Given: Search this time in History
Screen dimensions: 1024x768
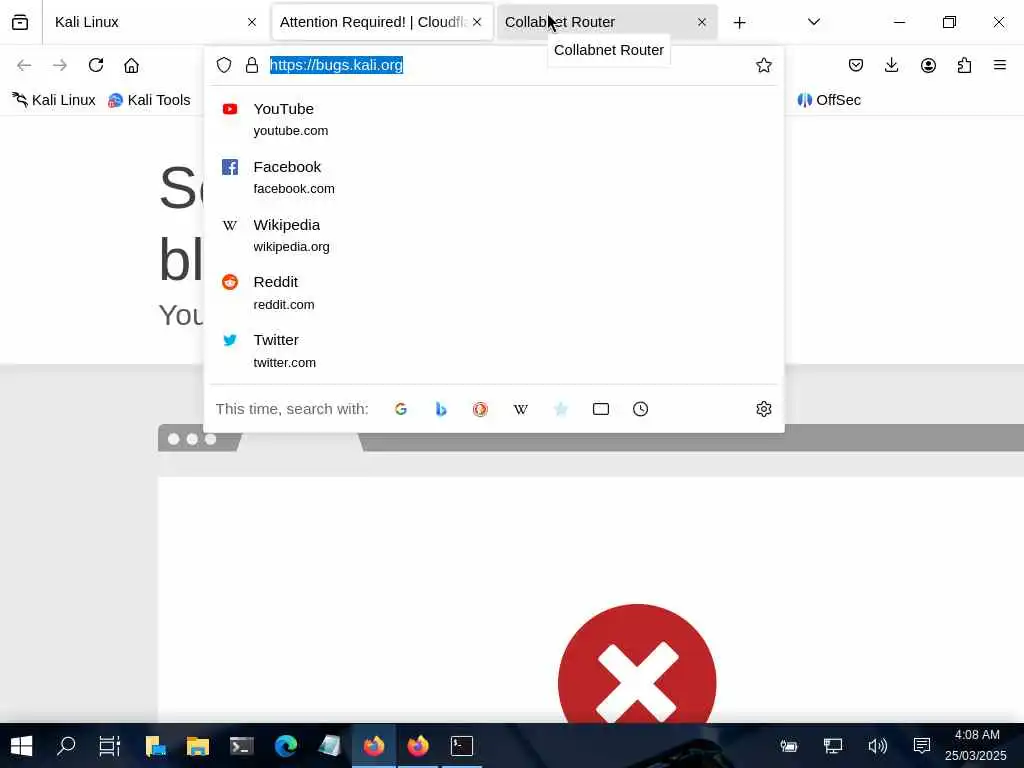Looking at the screenshot, I should coord(641,409).
